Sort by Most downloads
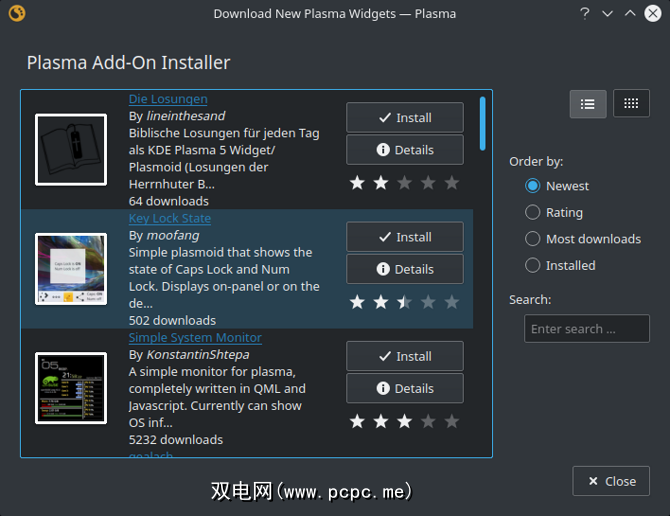 (x=533, y=239)
